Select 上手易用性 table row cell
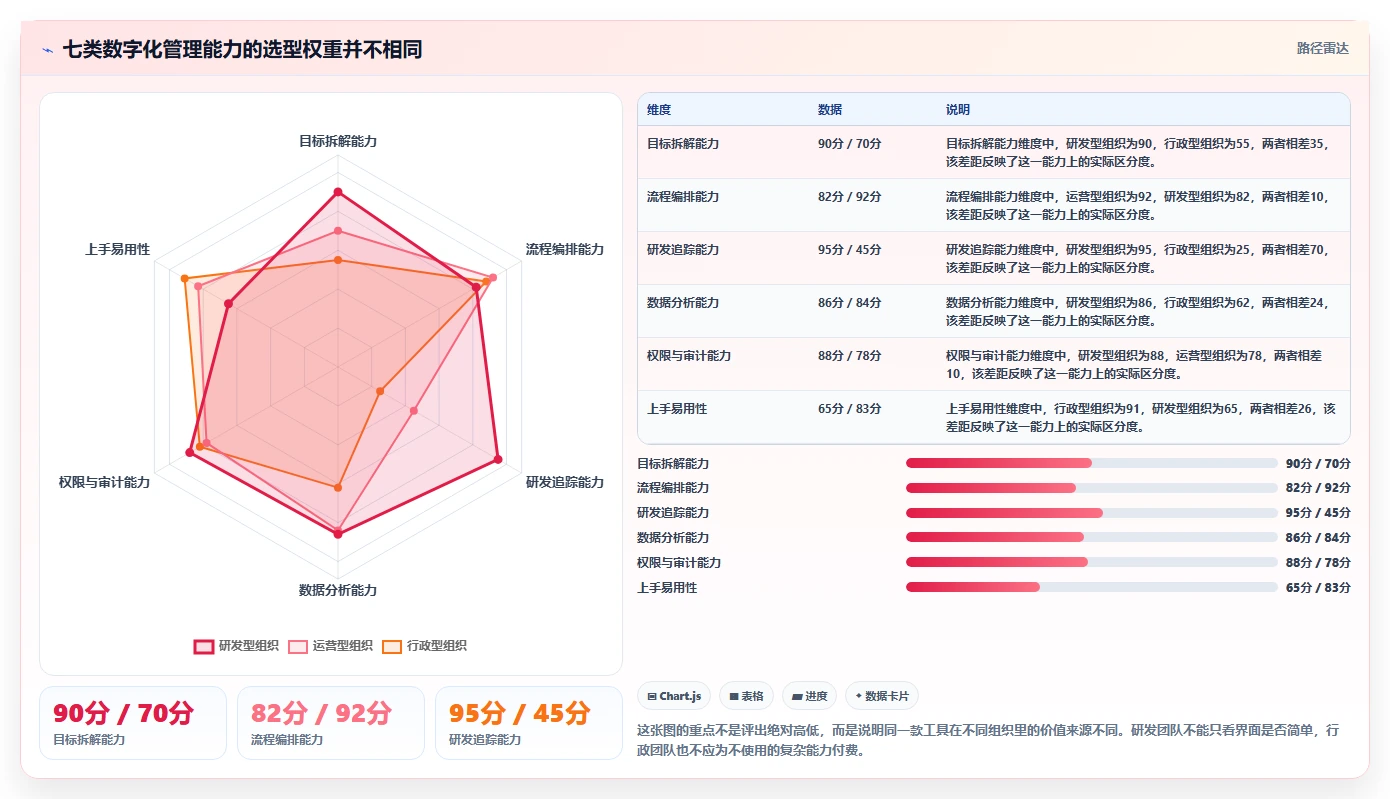This screenshot has height=799, width=1390. (677, 409)
